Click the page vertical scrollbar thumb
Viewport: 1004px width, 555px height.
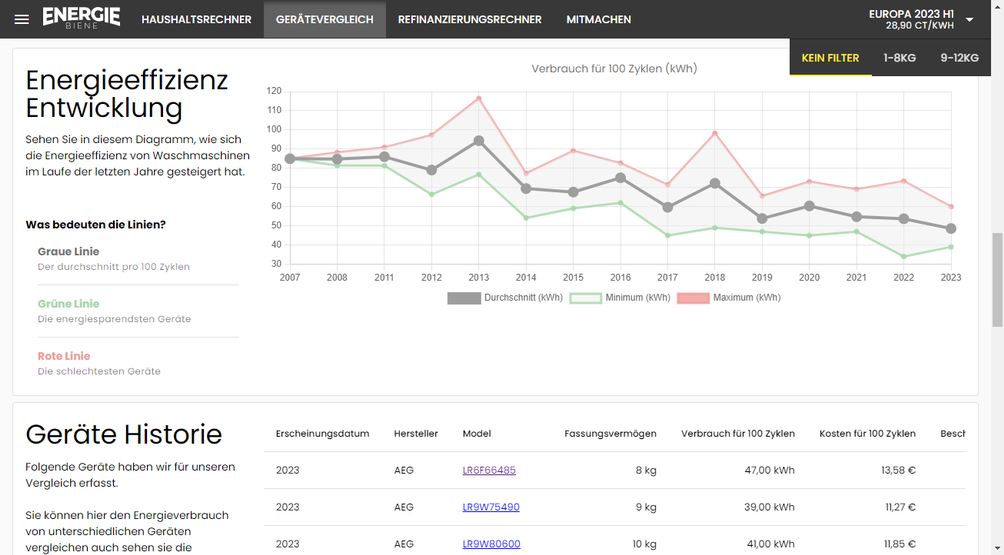click(x=996, y=280)
